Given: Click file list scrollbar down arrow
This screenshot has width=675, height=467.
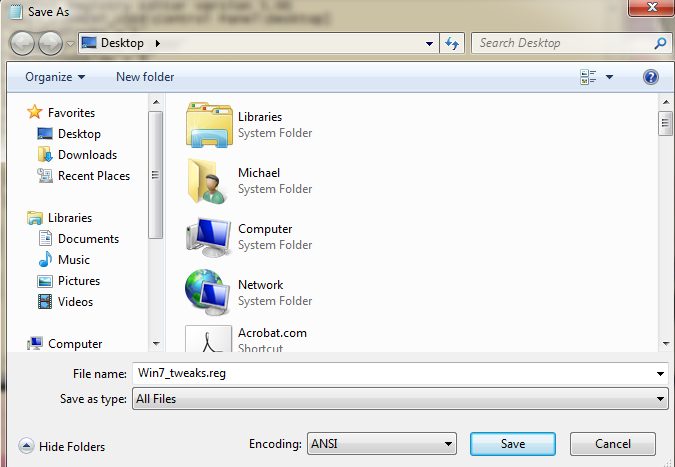Looking at the screenshot, I should point(666,343).
